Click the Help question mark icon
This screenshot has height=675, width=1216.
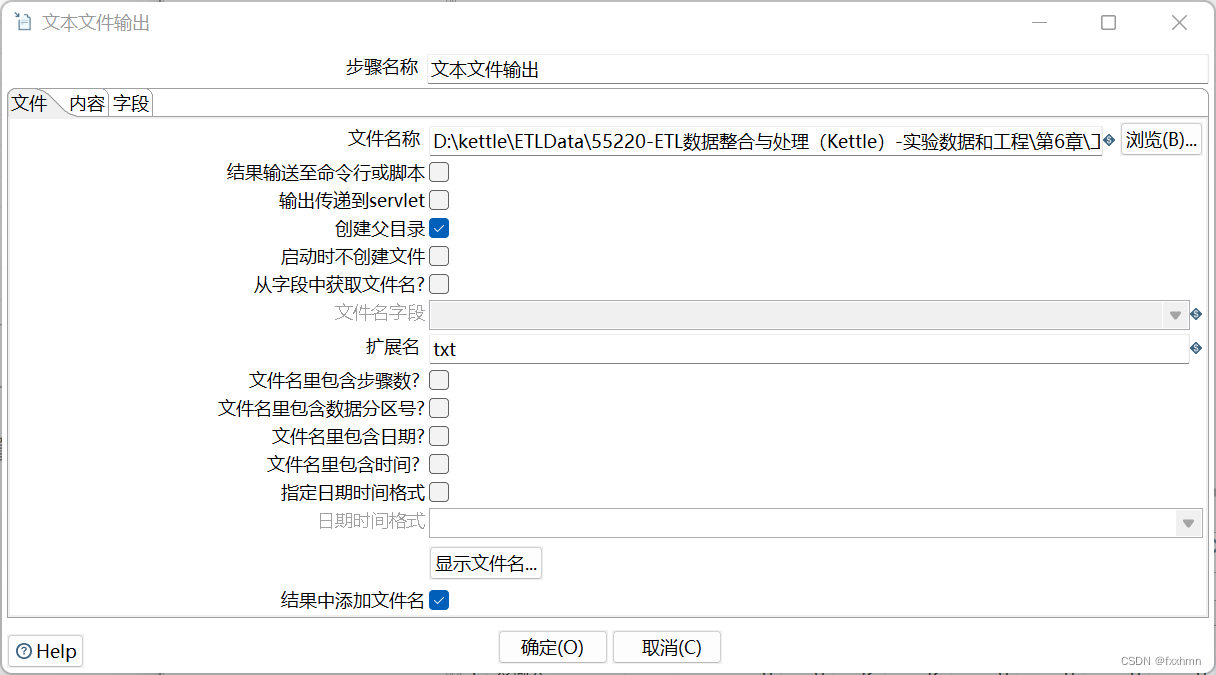click(x=23, y=650)
